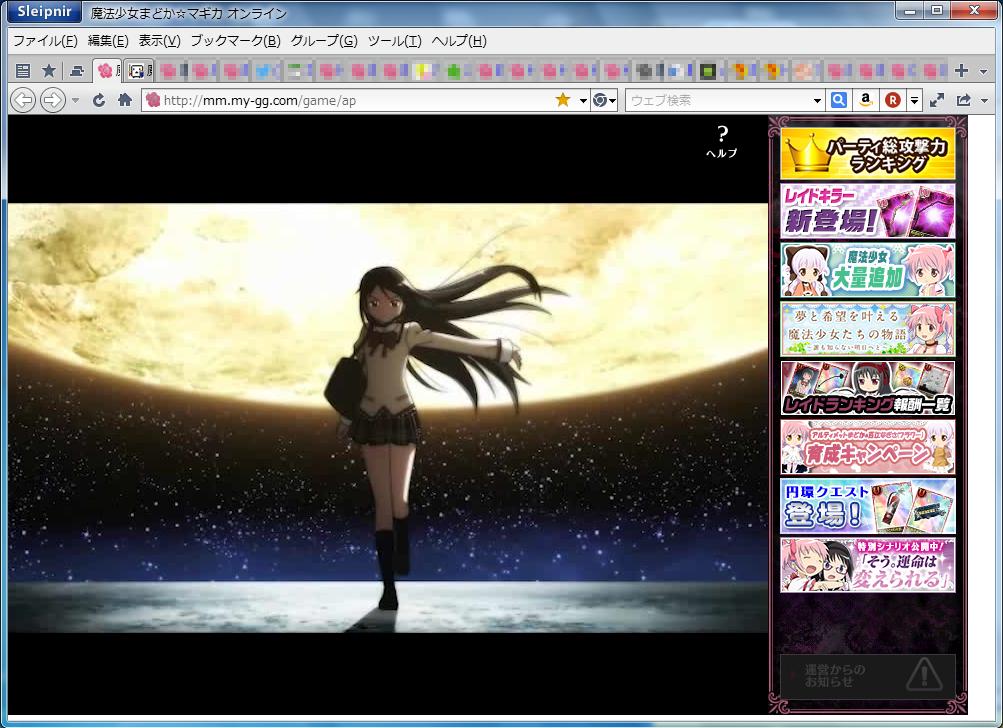Expand the web search history dropdown
Viewport: 1003px width, 728px height.
point(817,100)
